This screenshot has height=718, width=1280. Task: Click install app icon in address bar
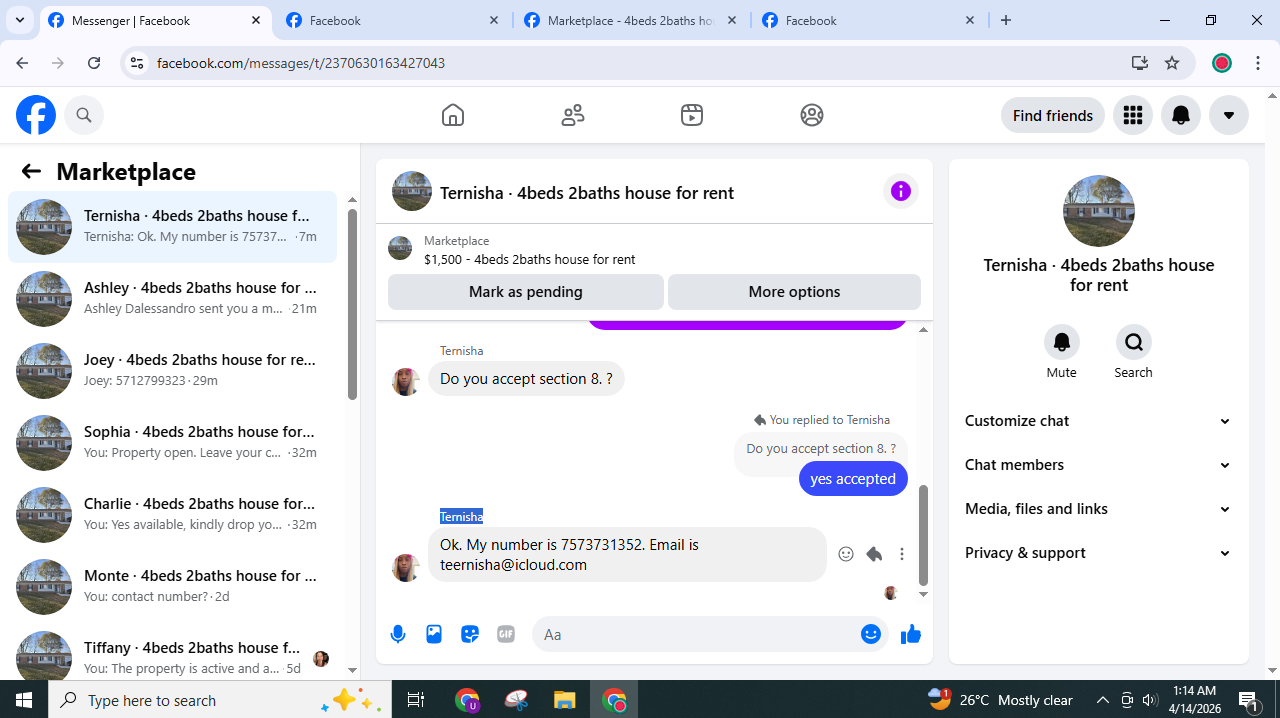1140,63
